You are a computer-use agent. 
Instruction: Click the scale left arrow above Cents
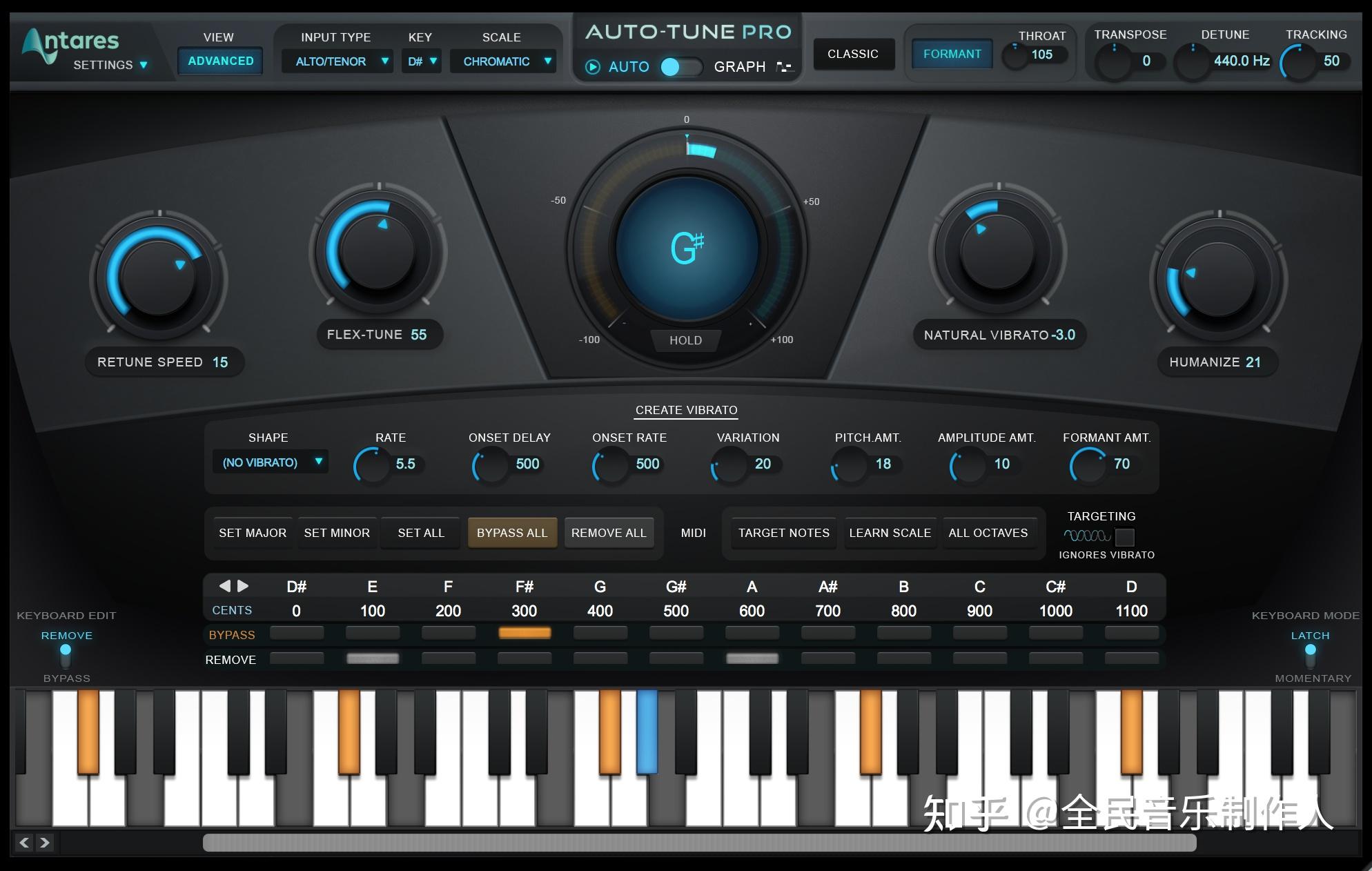[x=225, y=586]
